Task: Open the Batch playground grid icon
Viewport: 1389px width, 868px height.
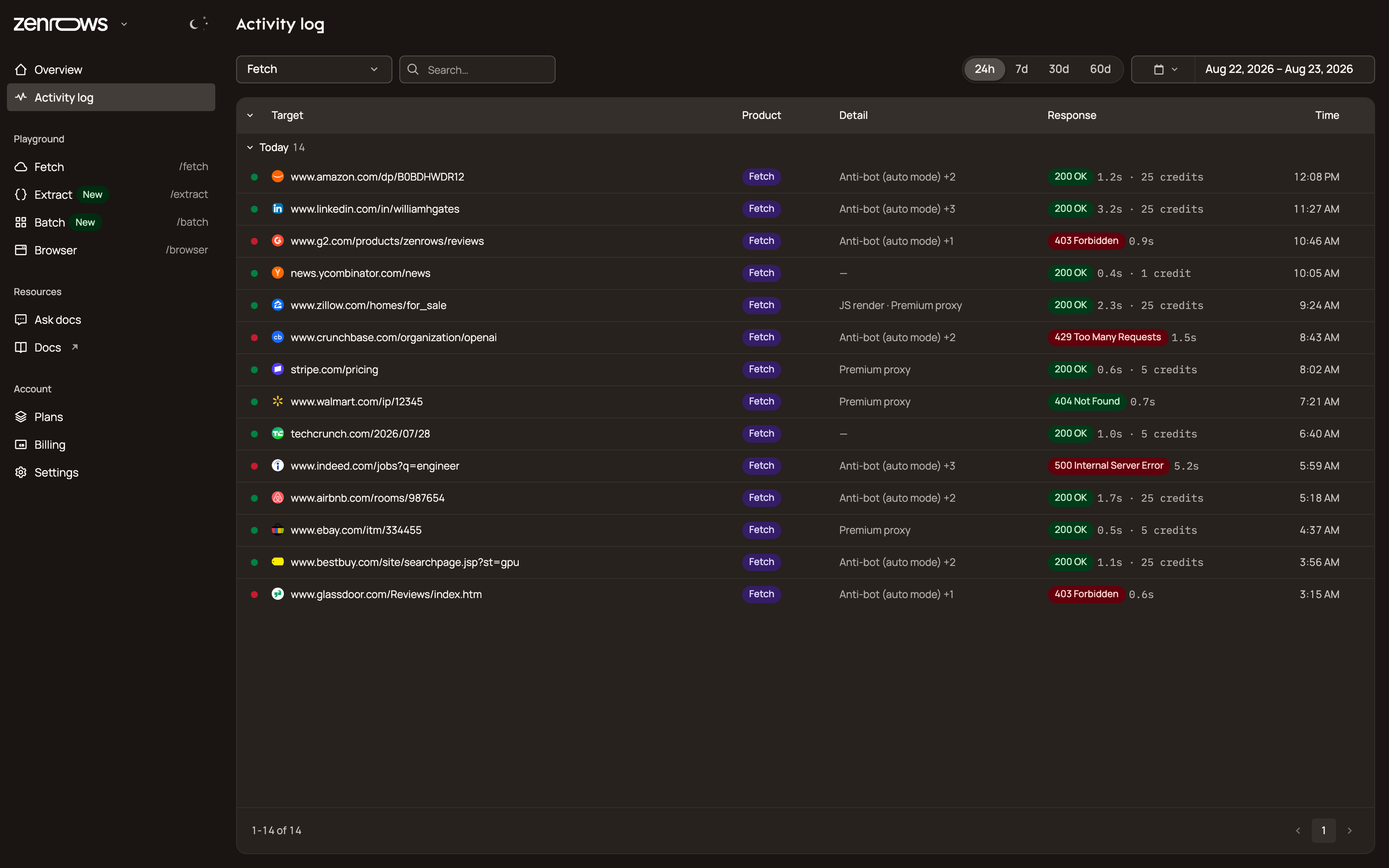Action: [x=21, y=222]
